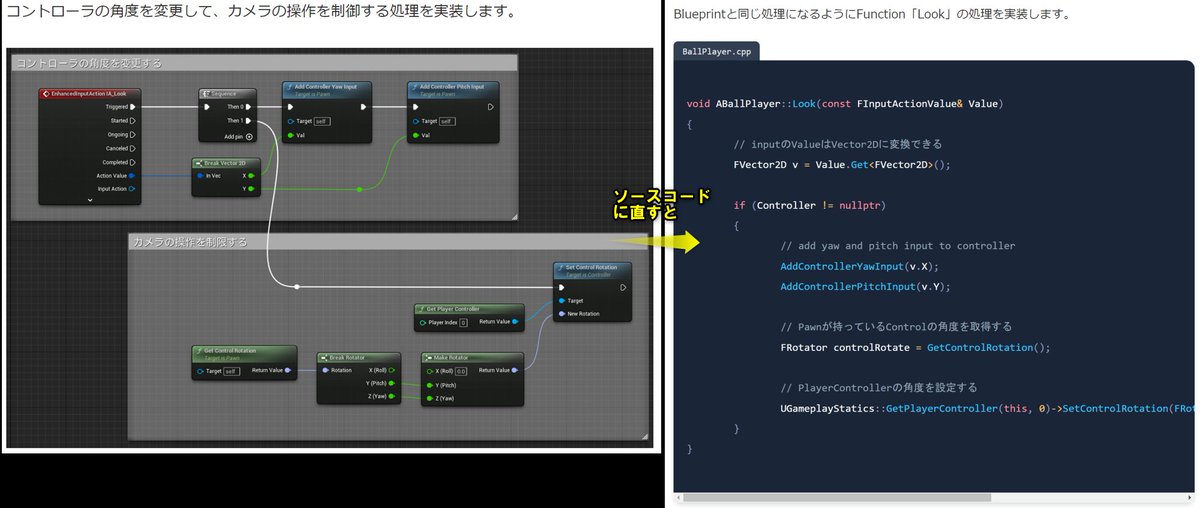Click Add Controller Pitch Input exec output pin

(x=490, y=106)
